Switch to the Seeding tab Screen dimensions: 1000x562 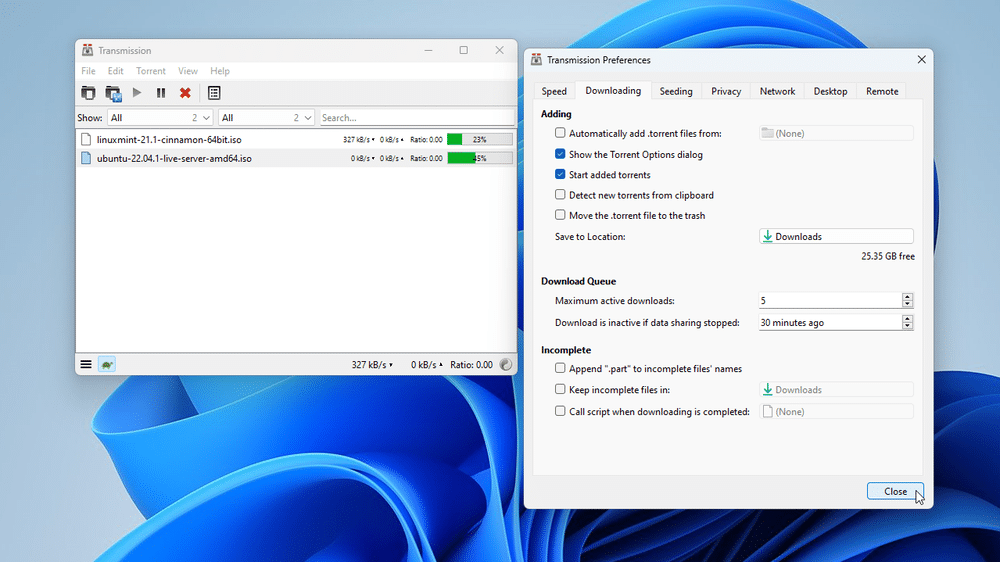pos(676,91)
